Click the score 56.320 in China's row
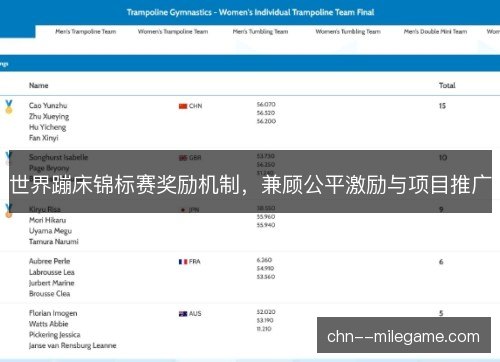Image resolution: width=500 pixels, height=362 pixels. (x=266, y=113)
